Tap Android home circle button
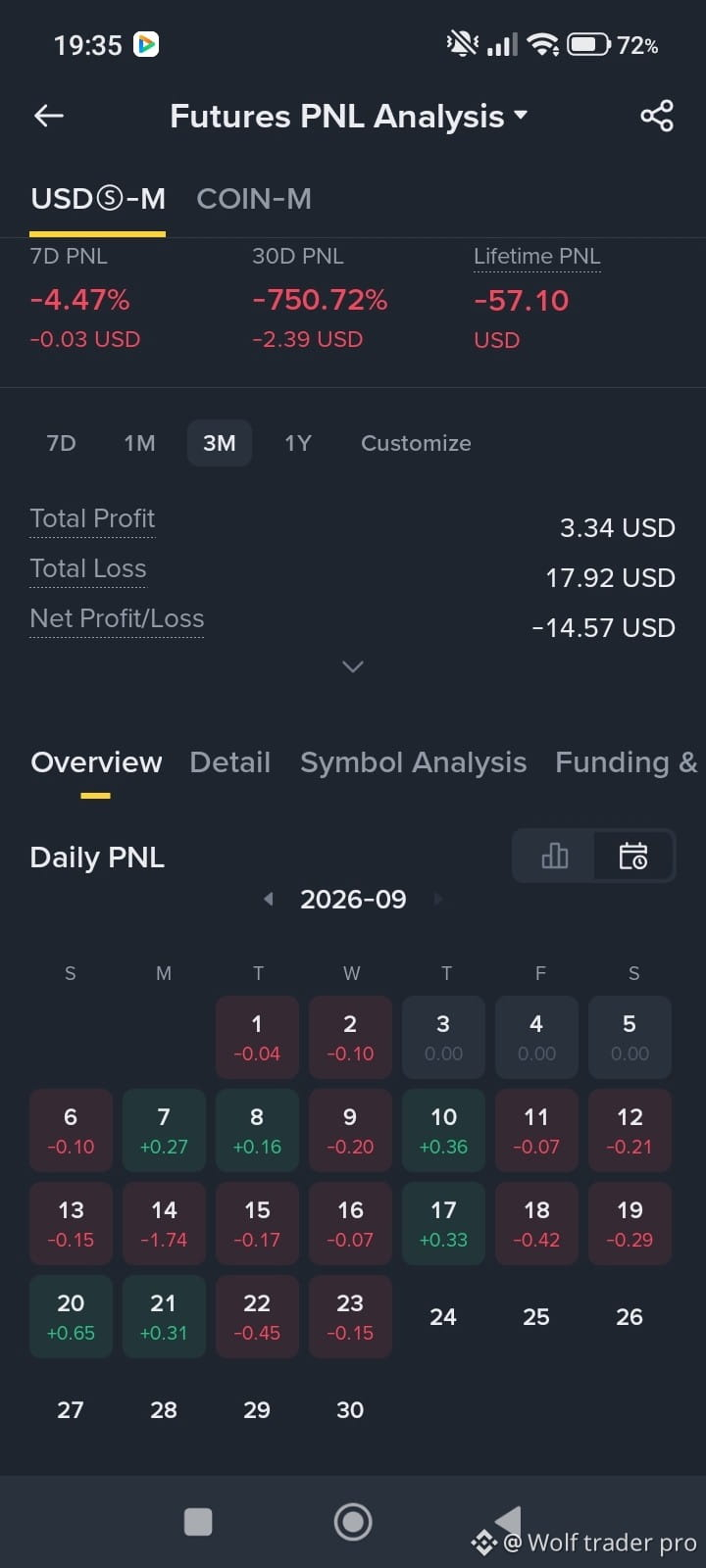This screenshot has height=1568, width=706. click(x=353, y=1522)
